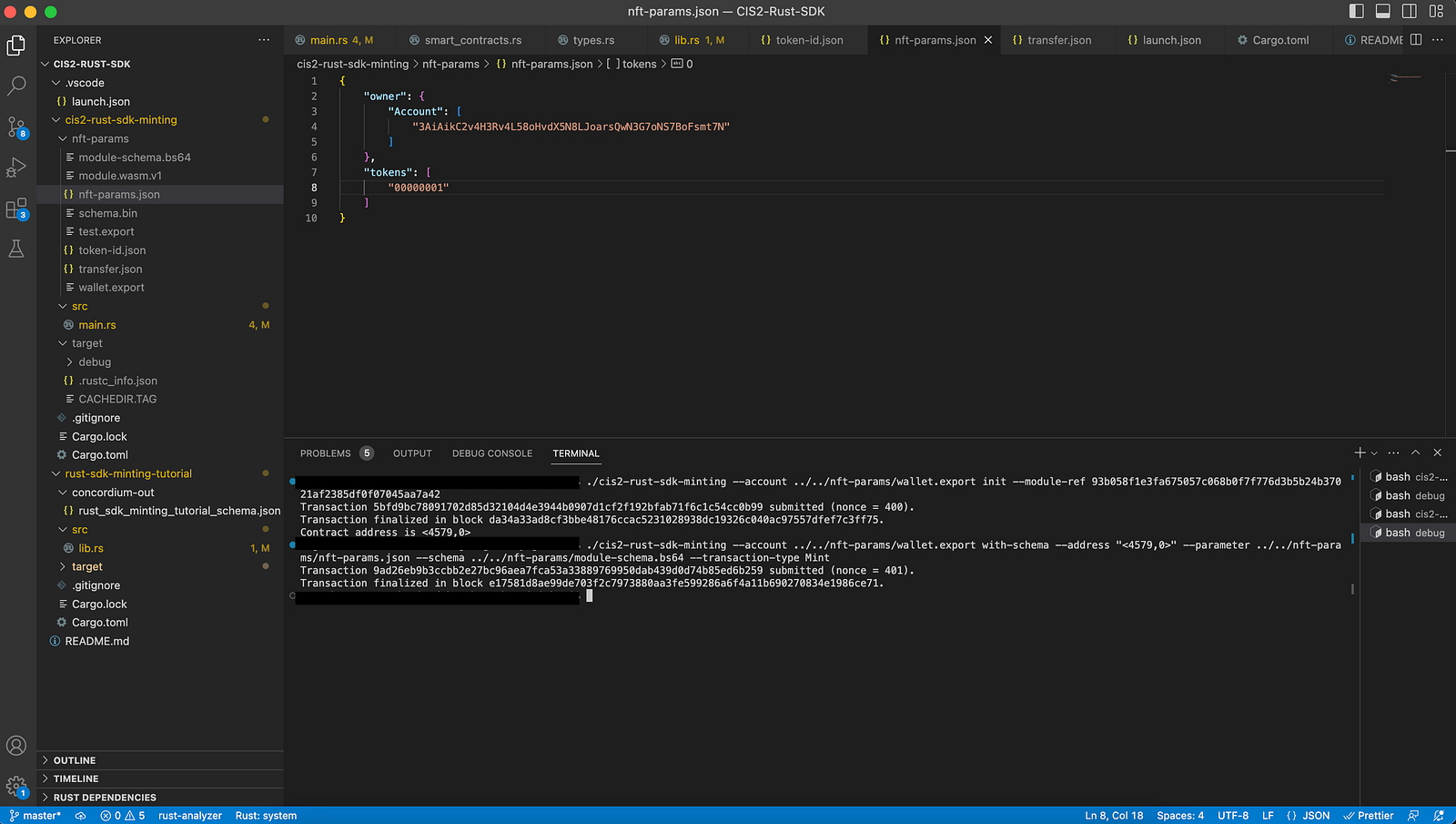Open Source Control view with badge 8
Image resolution: width=1456 pixels, height=824 pixels.
coord(16,127)
